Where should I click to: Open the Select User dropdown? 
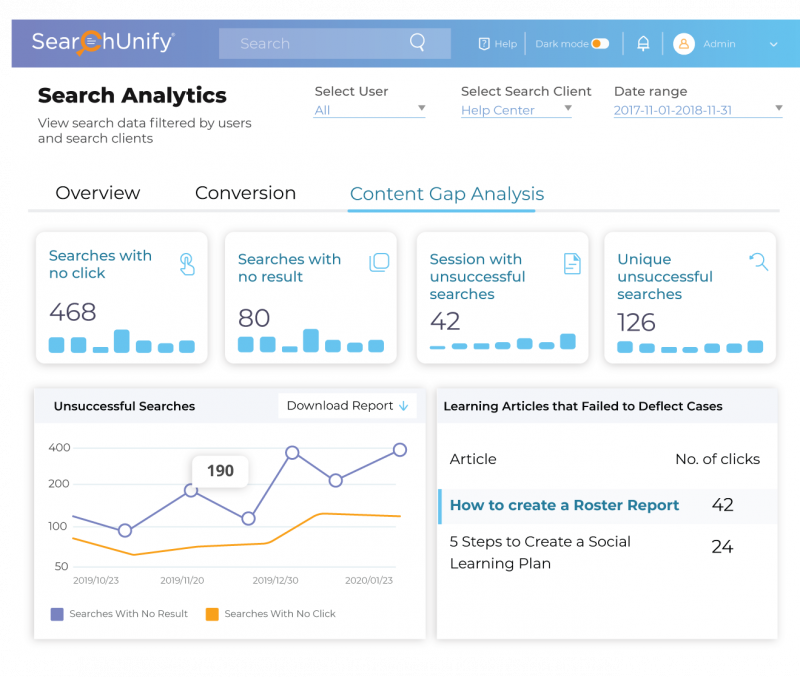[369, 110]
